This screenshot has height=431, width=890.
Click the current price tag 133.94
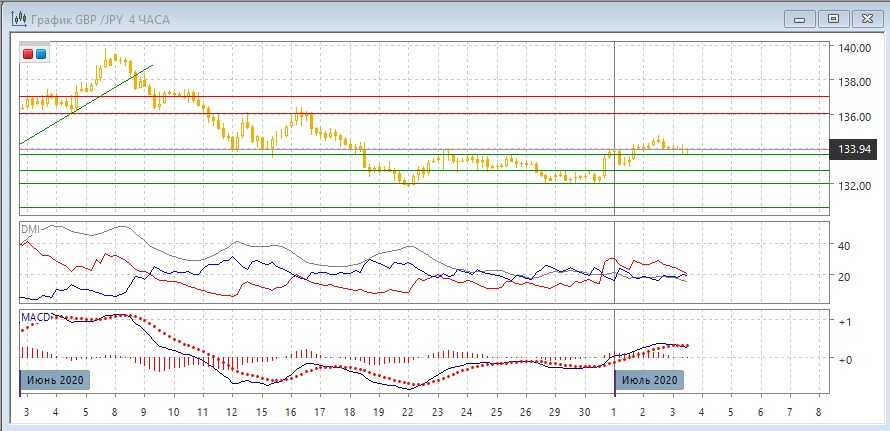[853, 149]
